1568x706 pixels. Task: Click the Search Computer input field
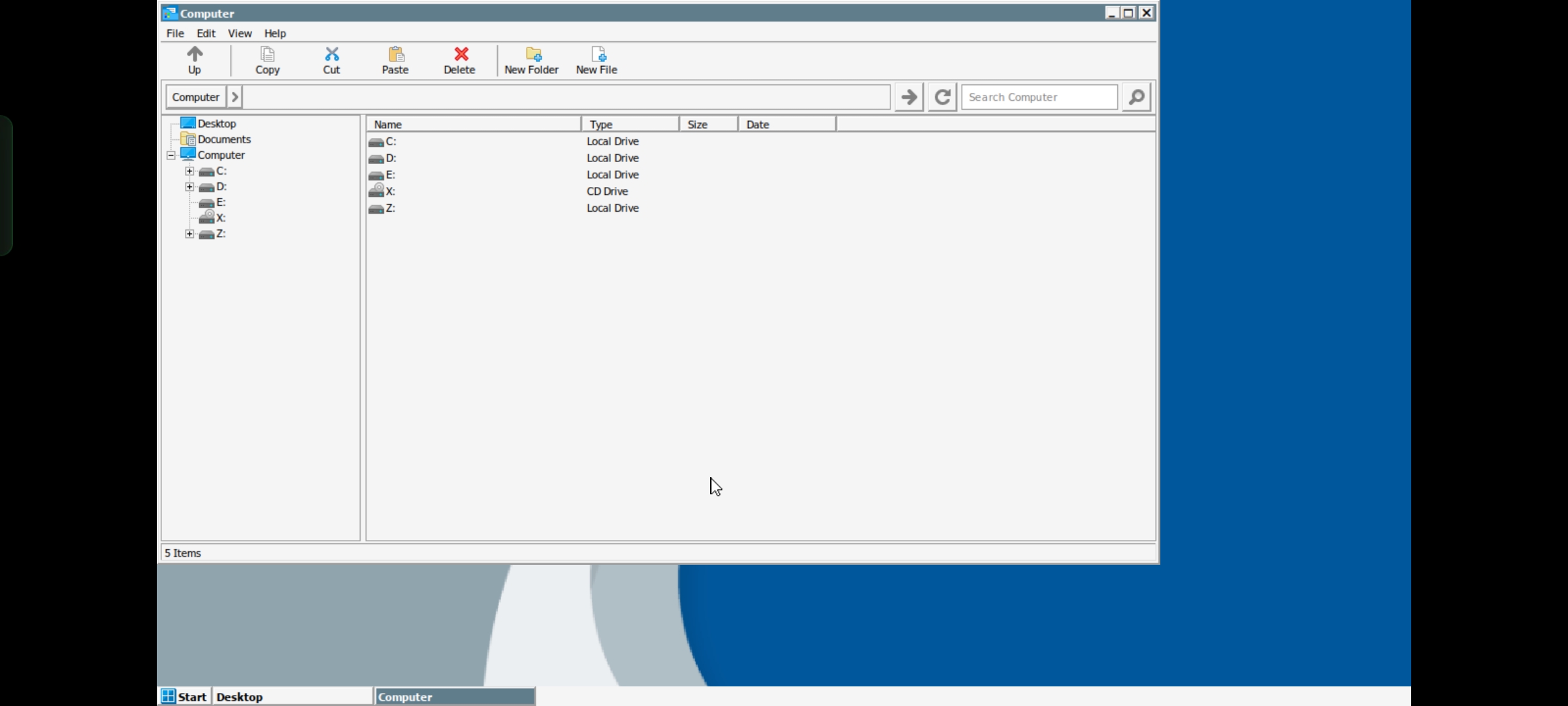tap(1039, 97)
